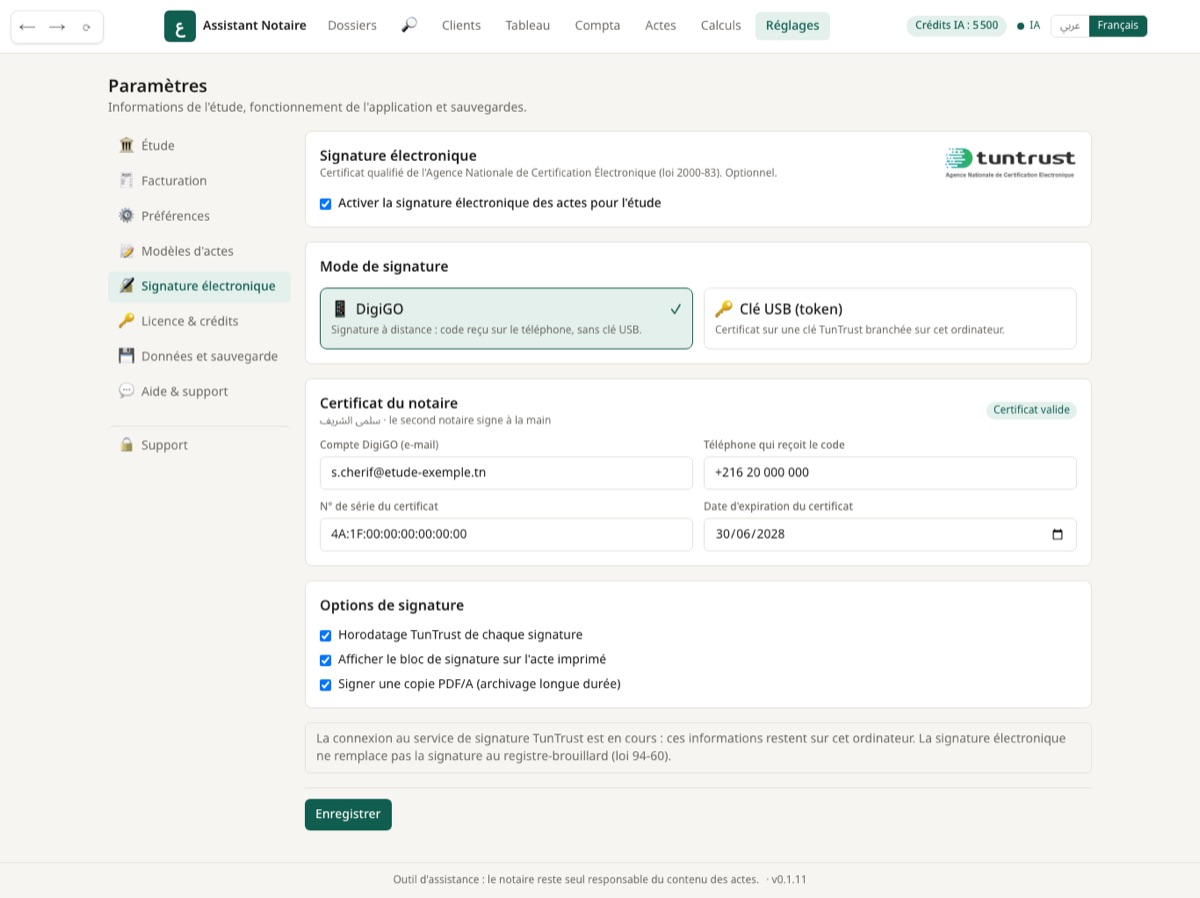The height and width of the screenshot is (898, 1200).
Task: Click the Certificat valide badge
Action: click(x=1031, y=410)
